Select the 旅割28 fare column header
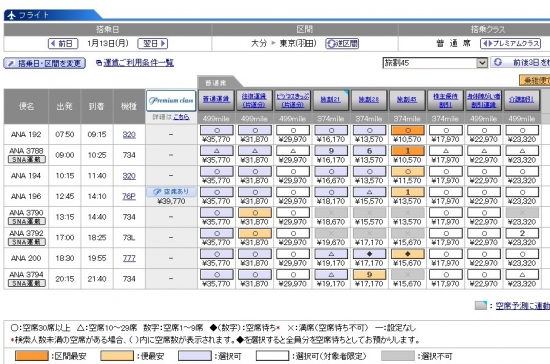 [369, 100]
